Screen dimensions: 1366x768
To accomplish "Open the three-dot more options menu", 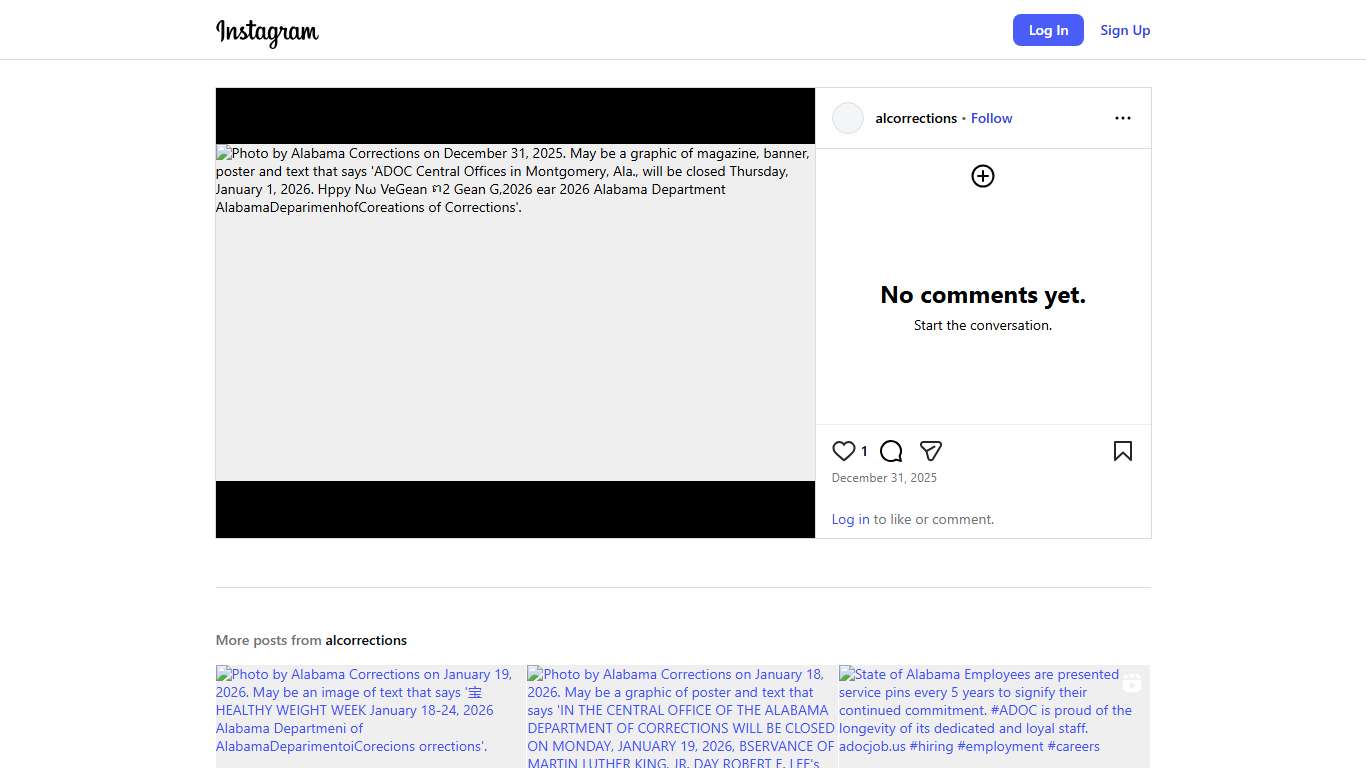I will pos(1122,118).
